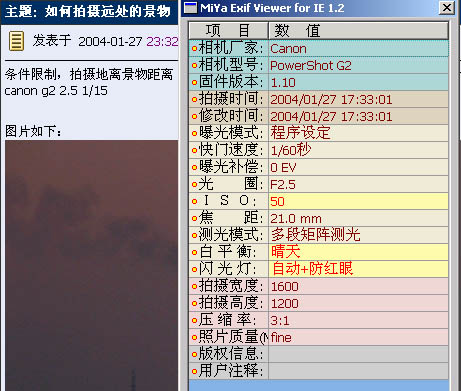
Task: Click the orange bullet beside 闪光灯
Action: tap(194, 269)
